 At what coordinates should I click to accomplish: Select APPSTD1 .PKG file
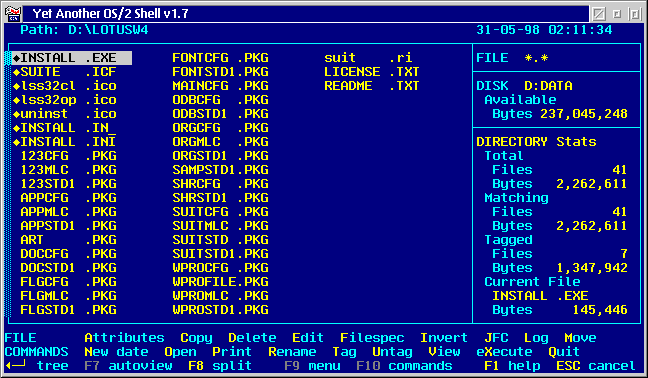68,226
